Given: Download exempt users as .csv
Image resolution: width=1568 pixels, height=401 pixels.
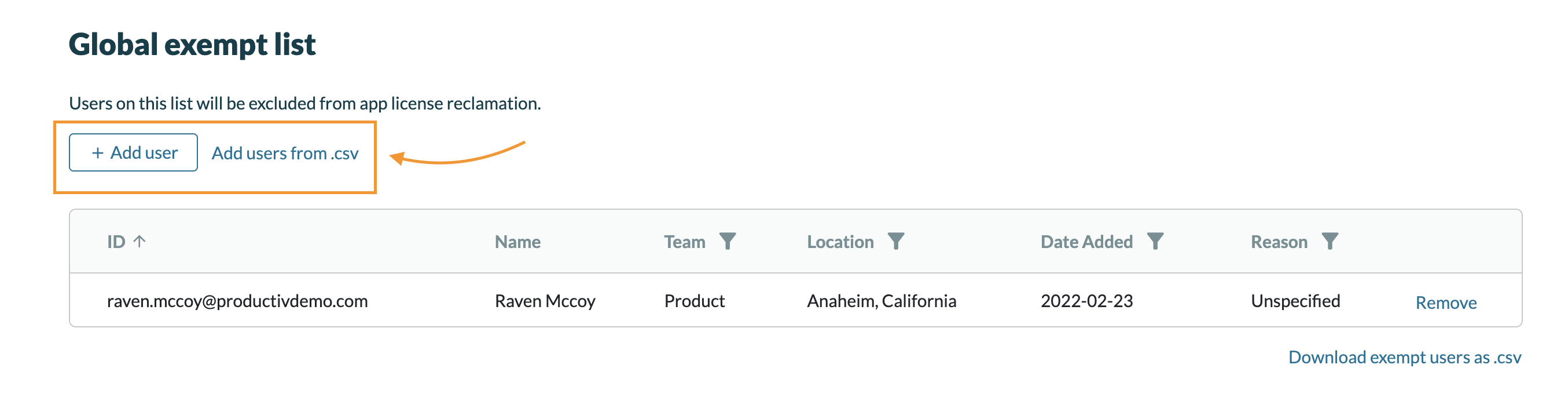Looking at the screenshot, I should coord(1404,357).
